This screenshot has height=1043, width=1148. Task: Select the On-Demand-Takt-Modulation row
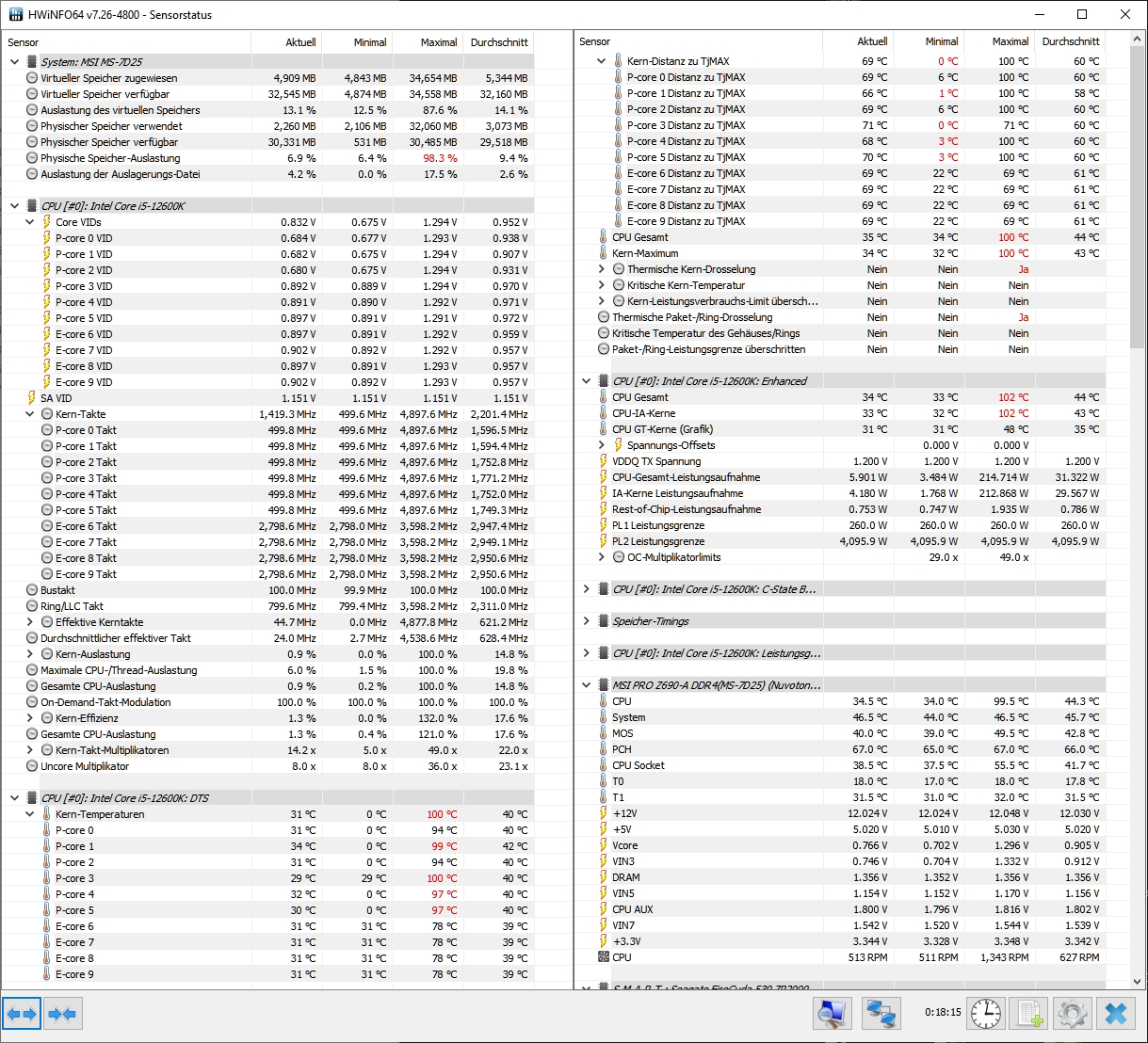coord(268,702)
